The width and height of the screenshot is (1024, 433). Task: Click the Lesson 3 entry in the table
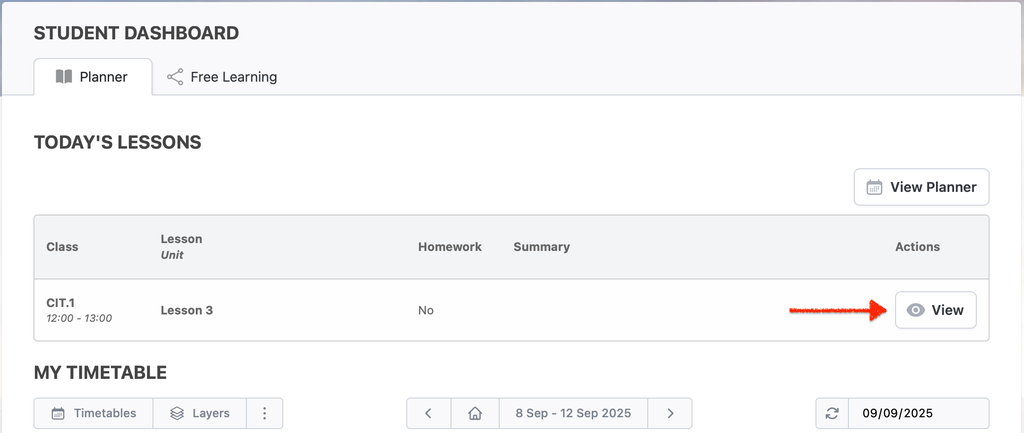187,310
